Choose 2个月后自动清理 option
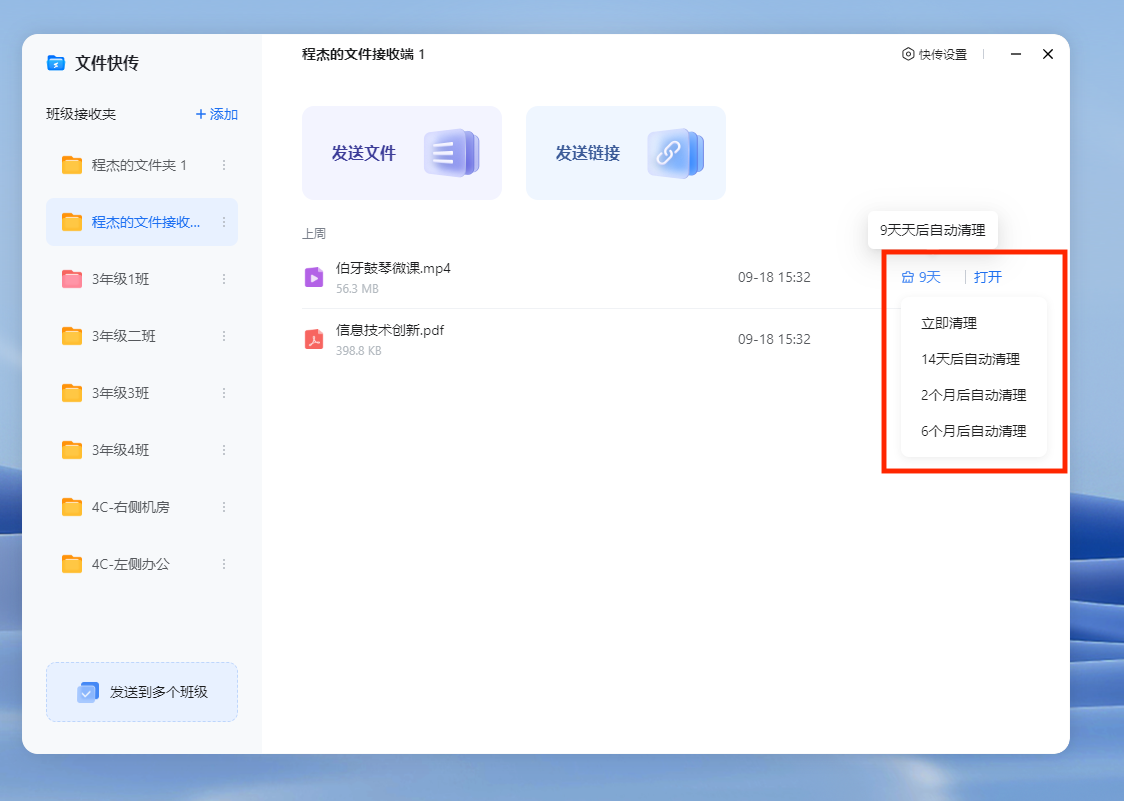1124x801 pixels. 973,395
